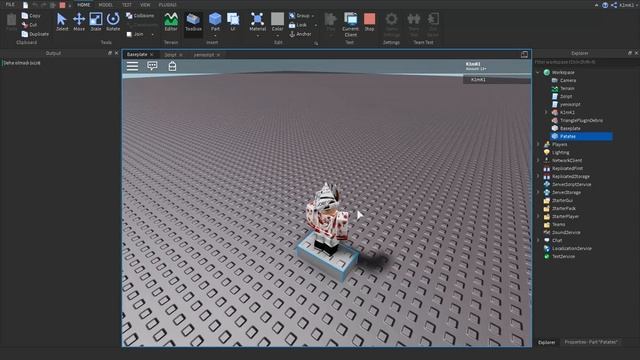Screen dimensions: 640x360
Task: Open the Material picker
Action: 258,20
